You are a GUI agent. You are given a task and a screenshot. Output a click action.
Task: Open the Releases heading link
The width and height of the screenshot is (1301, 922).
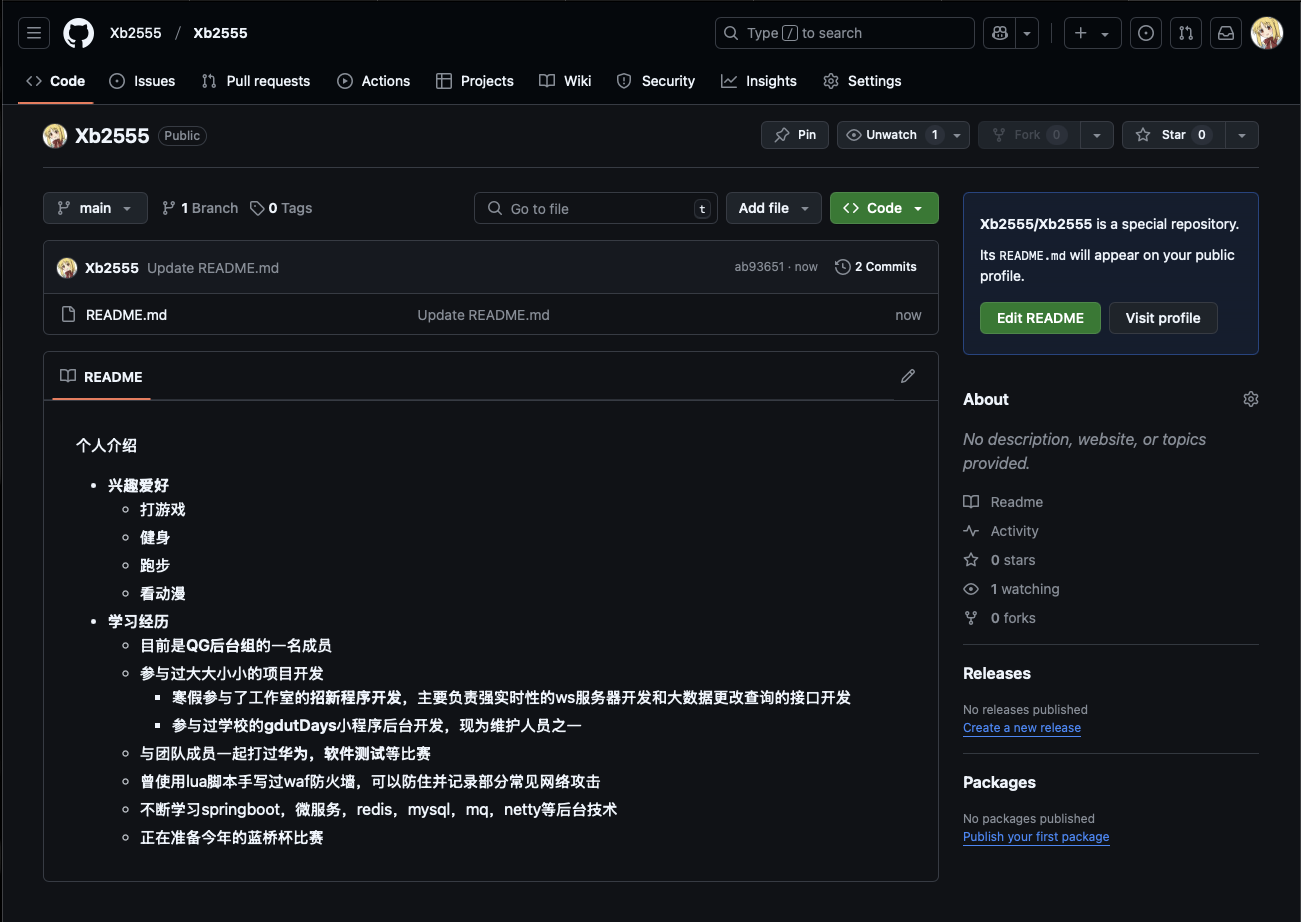coord(997,674)
